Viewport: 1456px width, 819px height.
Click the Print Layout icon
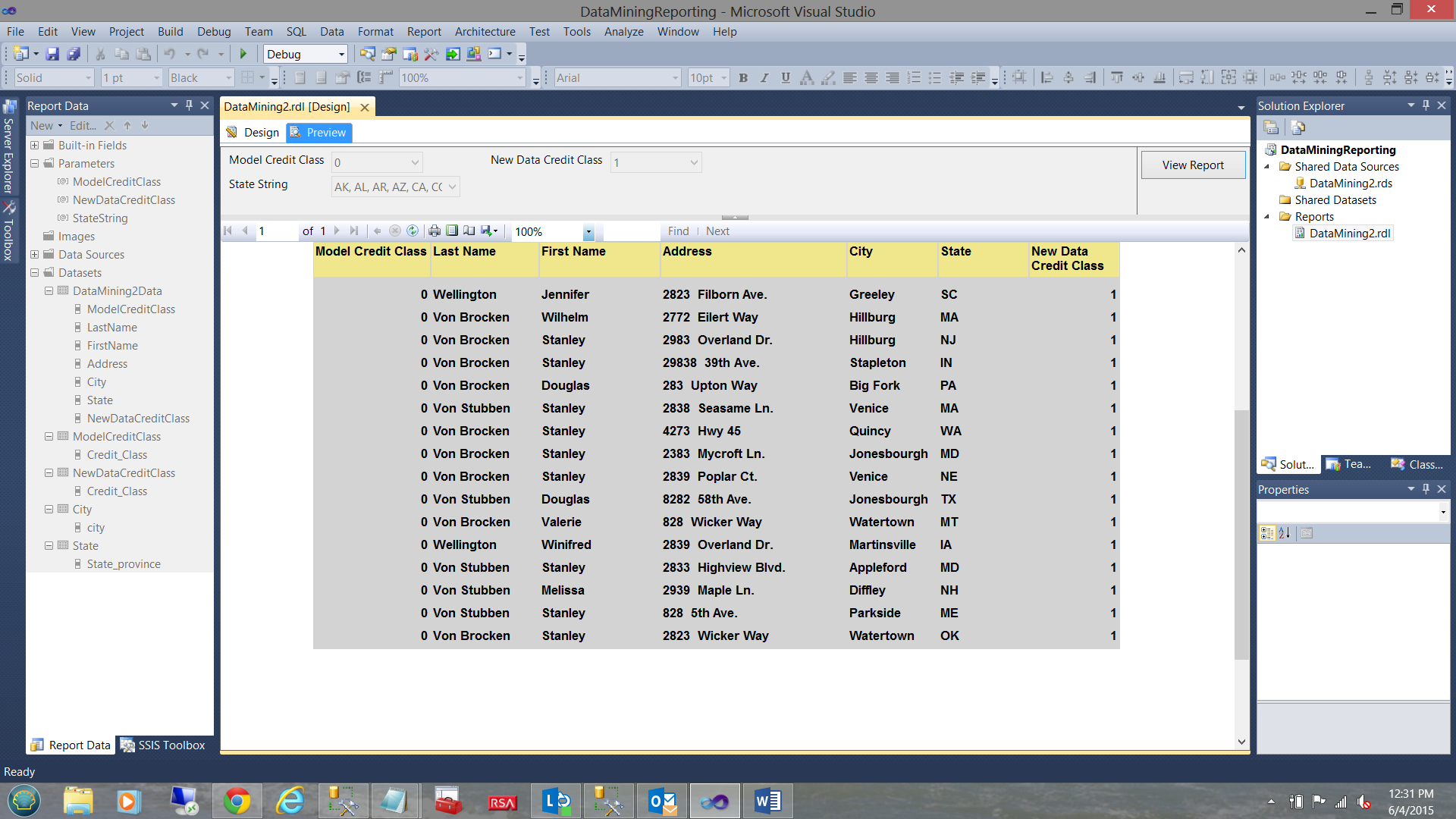(x=452, y=231)
